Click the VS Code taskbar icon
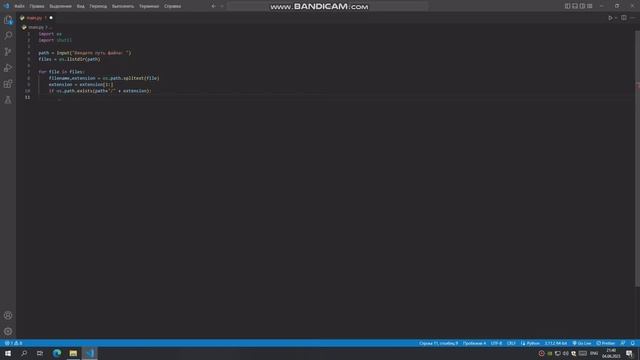 point(90,353)
